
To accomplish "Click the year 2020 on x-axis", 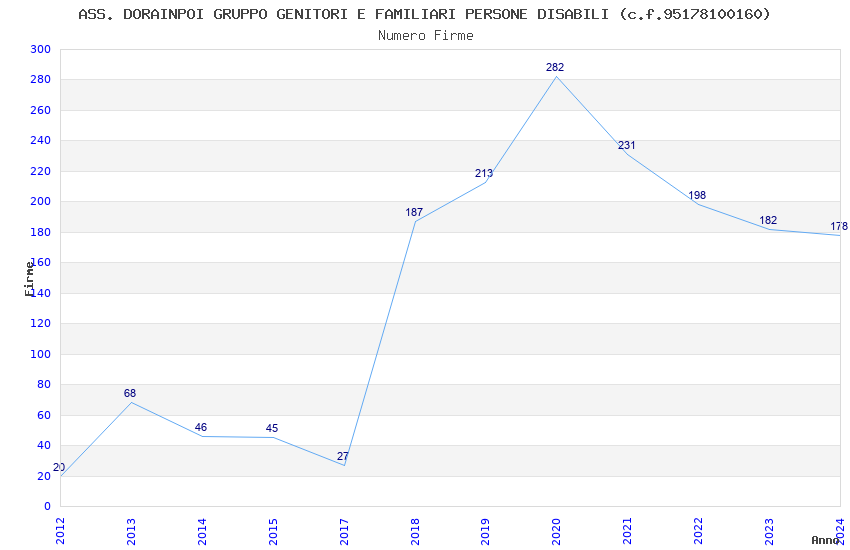I will [557, 531].
